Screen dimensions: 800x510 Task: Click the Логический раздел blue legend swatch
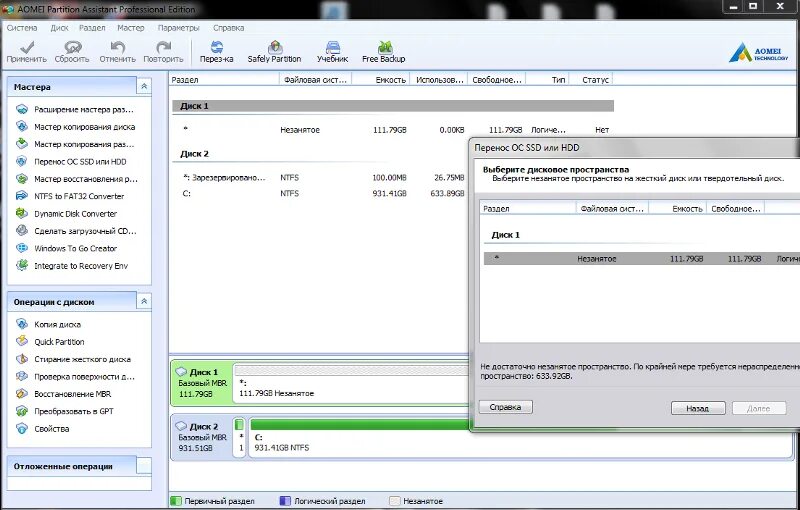(x=285, y=501)
